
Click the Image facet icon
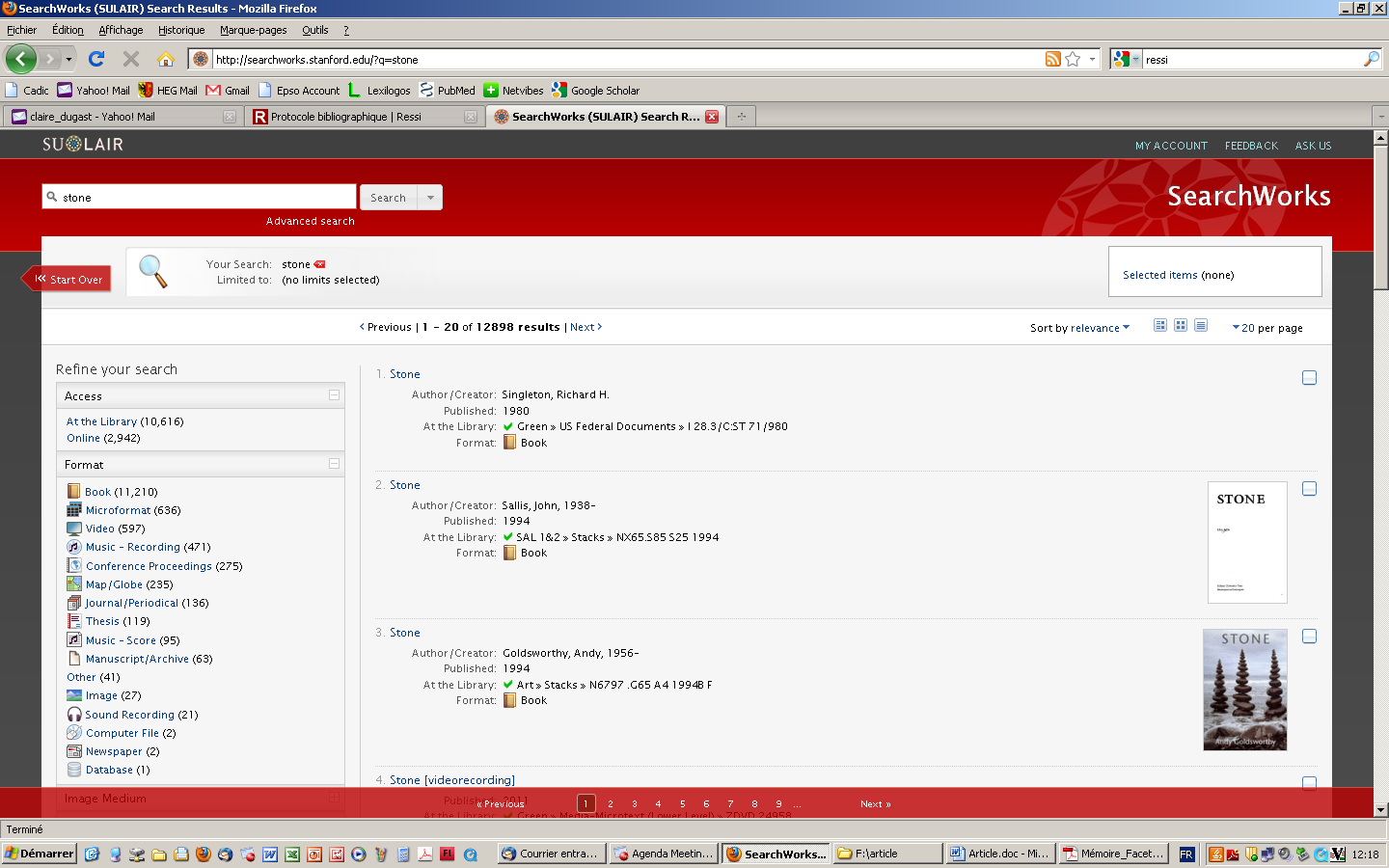[74, 695]
